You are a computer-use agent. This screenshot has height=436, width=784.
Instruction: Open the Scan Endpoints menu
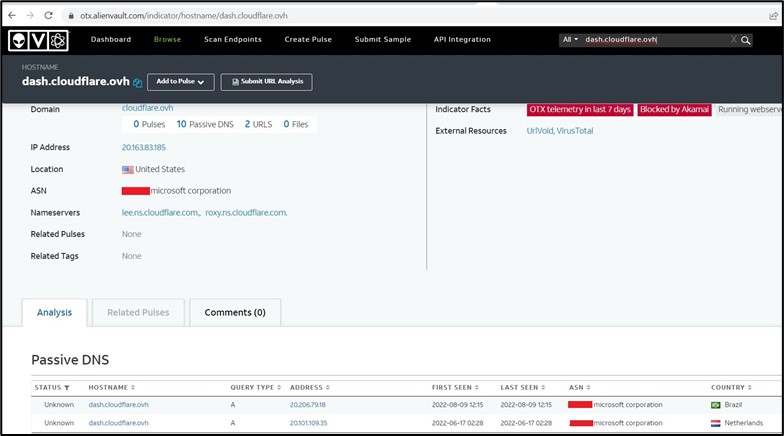233,40
